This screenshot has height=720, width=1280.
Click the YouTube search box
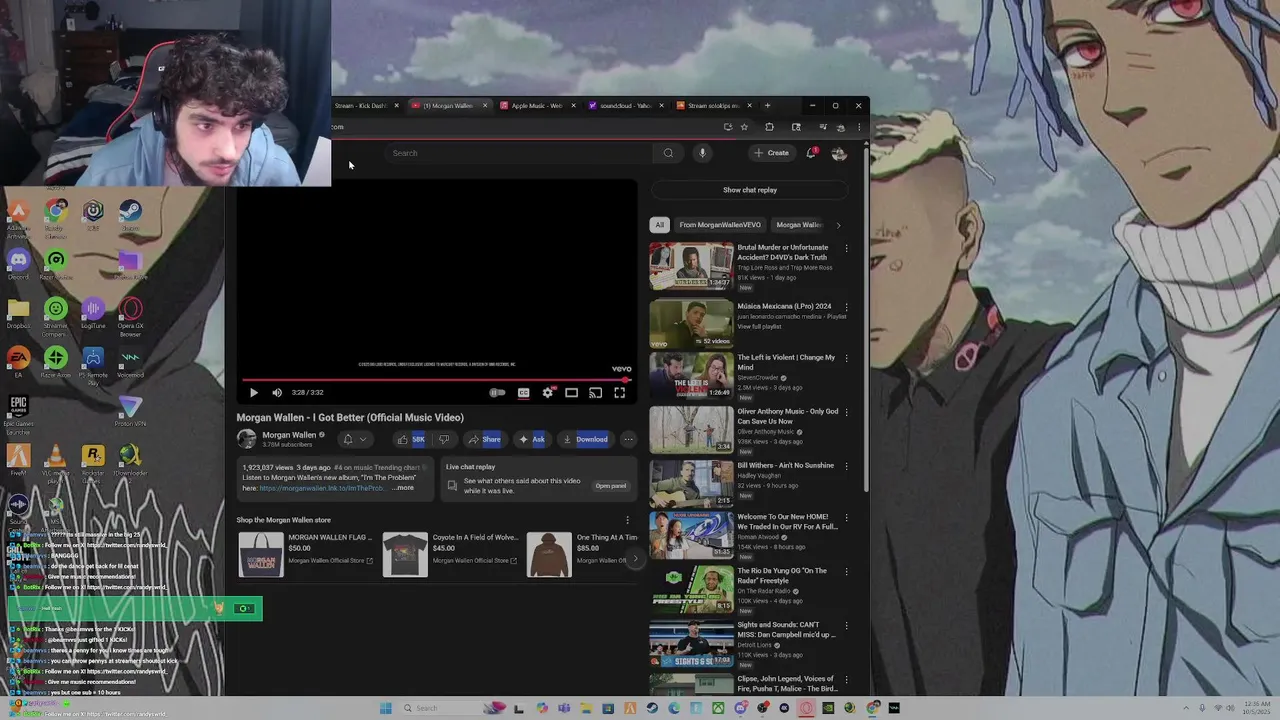[520, 153]
